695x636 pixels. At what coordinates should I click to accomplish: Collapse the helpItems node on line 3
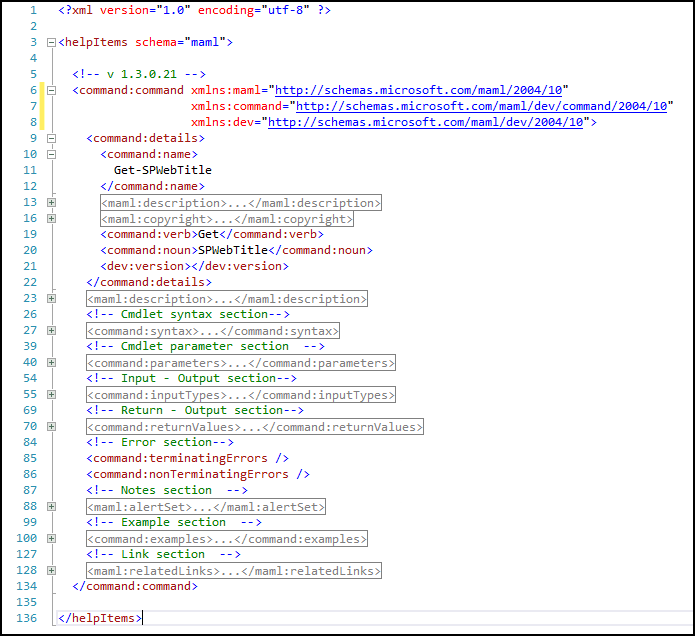[x=51, y=43]
